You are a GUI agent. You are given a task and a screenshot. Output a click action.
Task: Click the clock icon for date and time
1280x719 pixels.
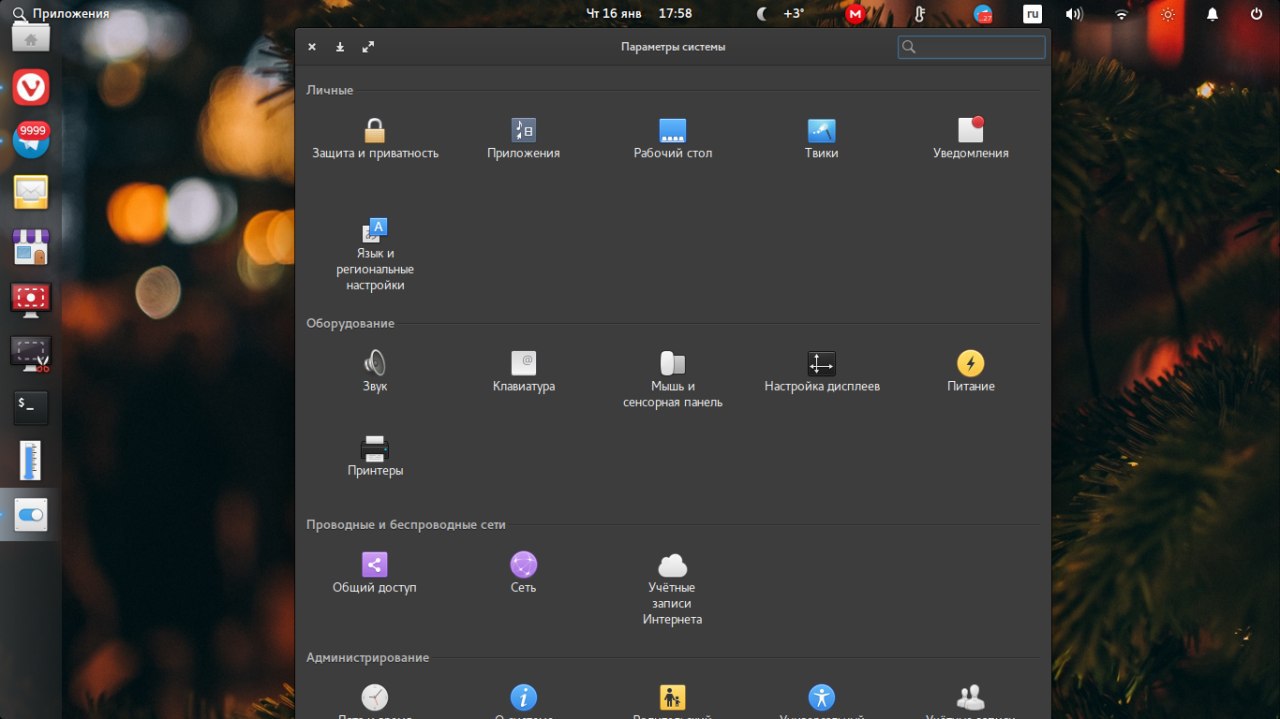(x=375, y=697)
